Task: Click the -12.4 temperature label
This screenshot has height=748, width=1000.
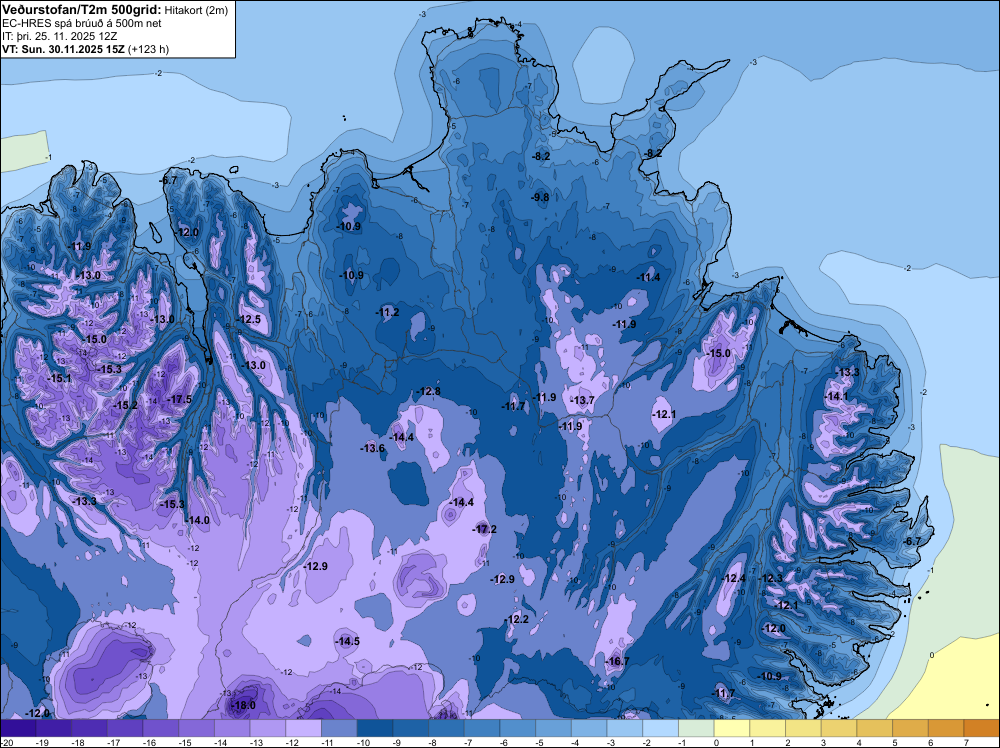Action: coord(733,578)
